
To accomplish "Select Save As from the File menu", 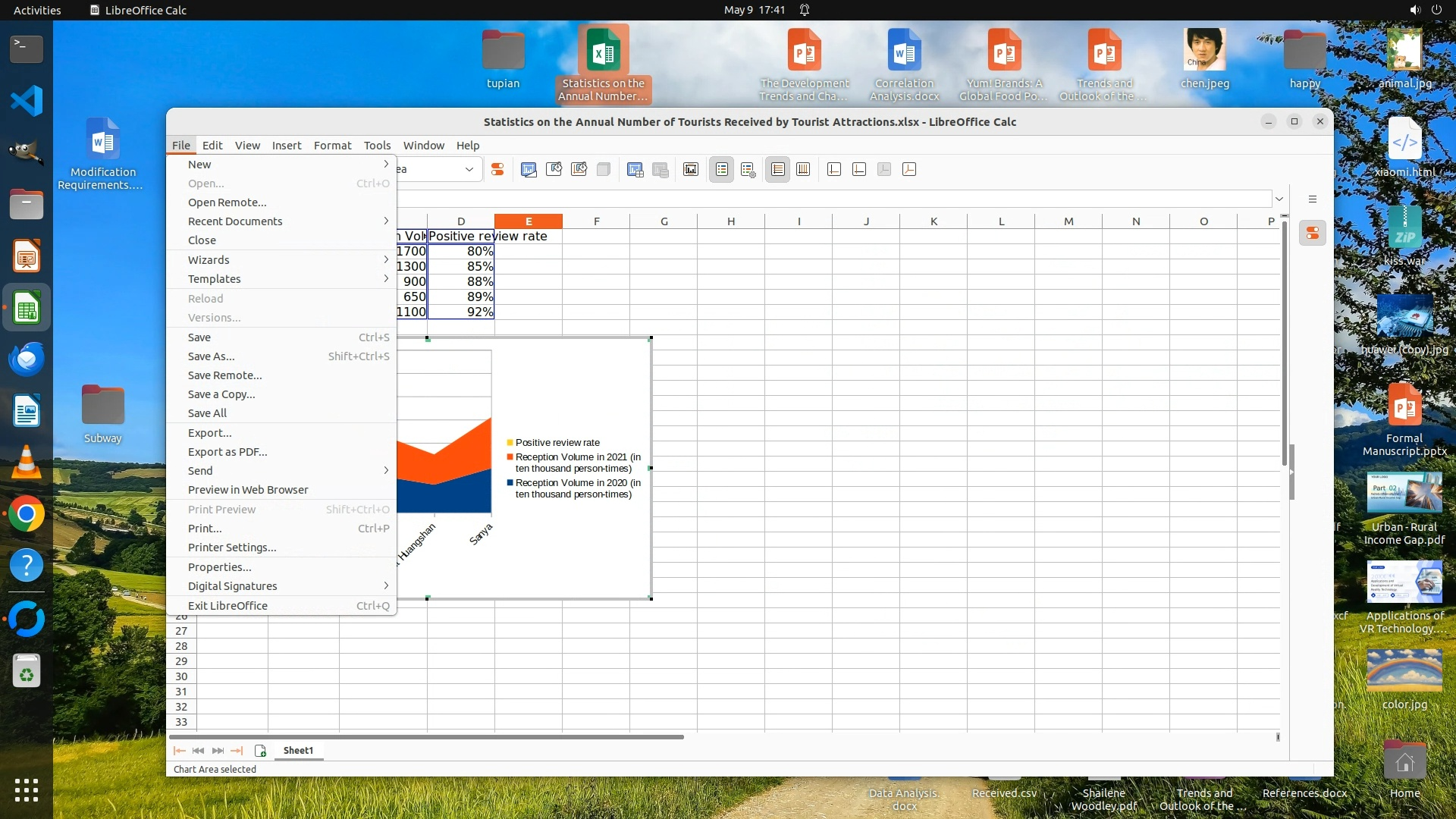I will pyautogui.click(x=211, y=356).
